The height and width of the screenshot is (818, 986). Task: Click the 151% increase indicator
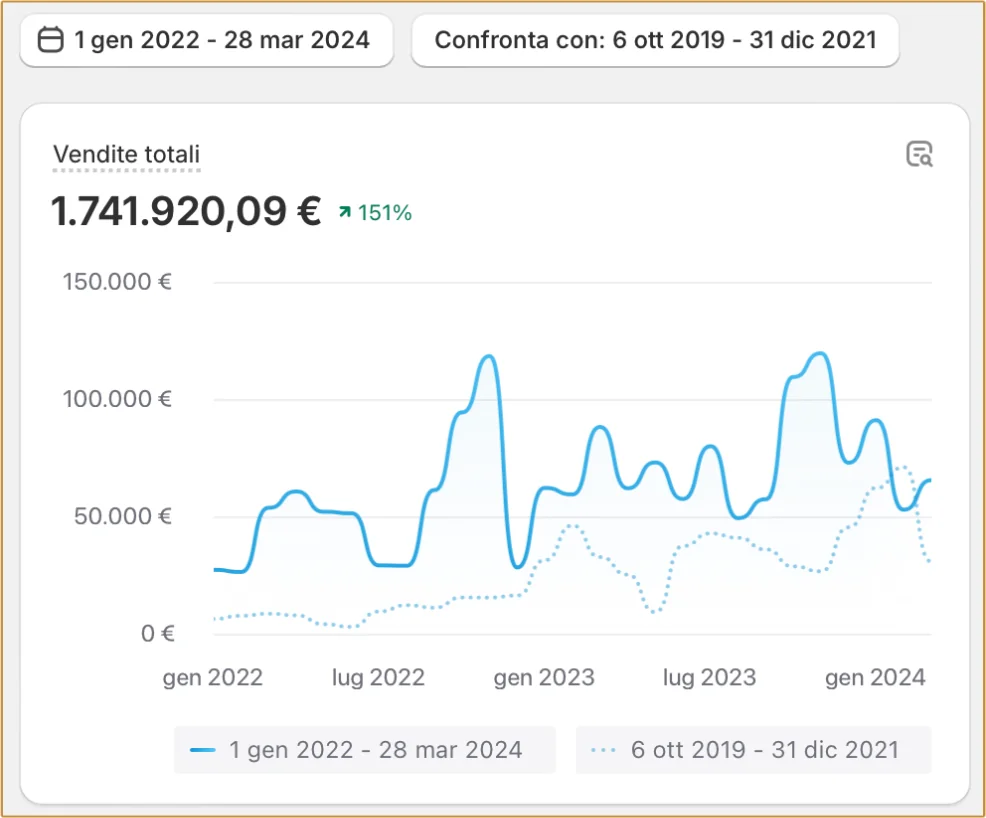[375, 213]
